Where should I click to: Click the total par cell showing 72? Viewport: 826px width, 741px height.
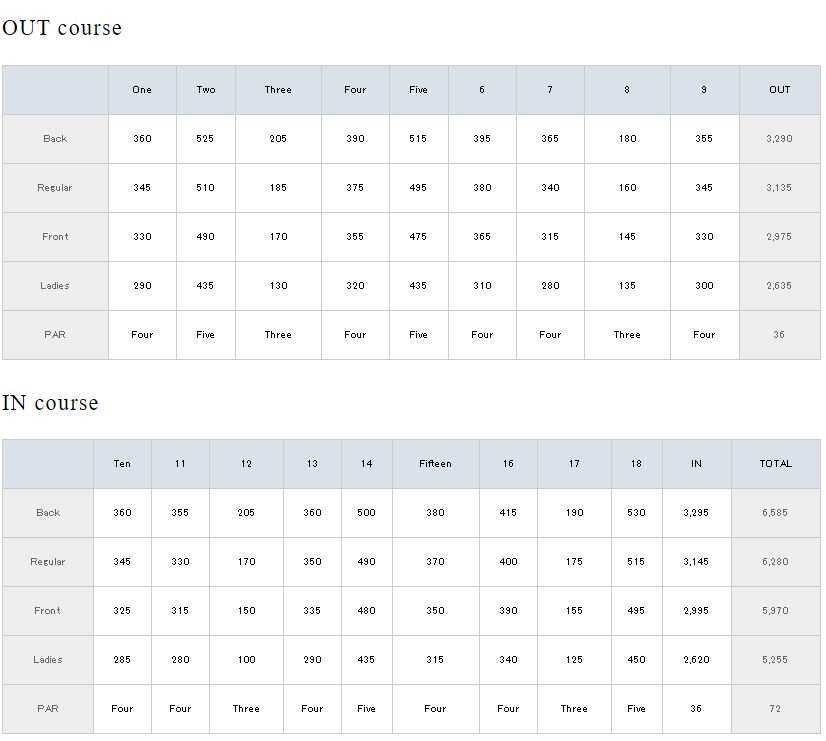point(775,709)
